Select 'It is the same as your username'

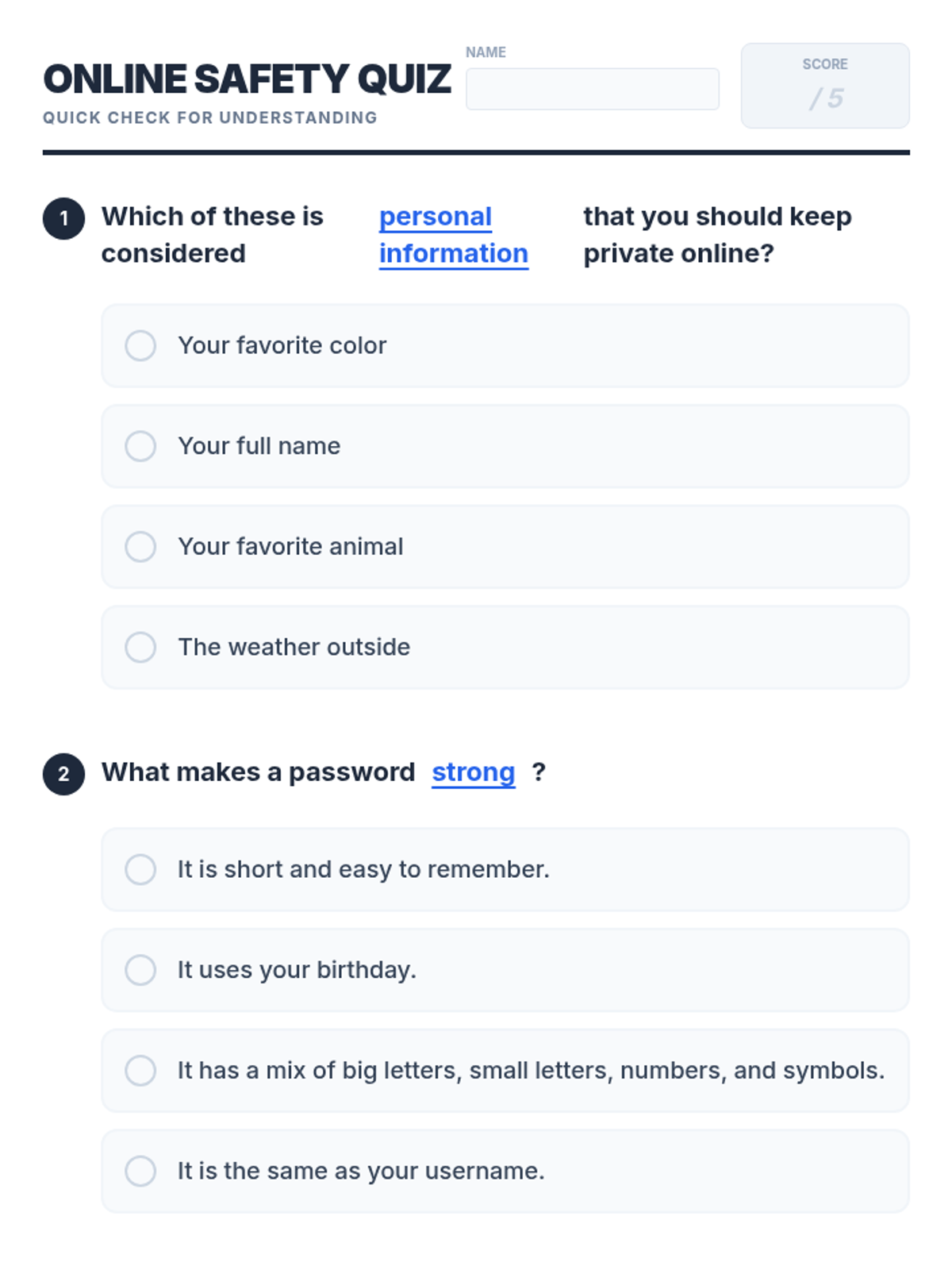(x=140, y=1172)
